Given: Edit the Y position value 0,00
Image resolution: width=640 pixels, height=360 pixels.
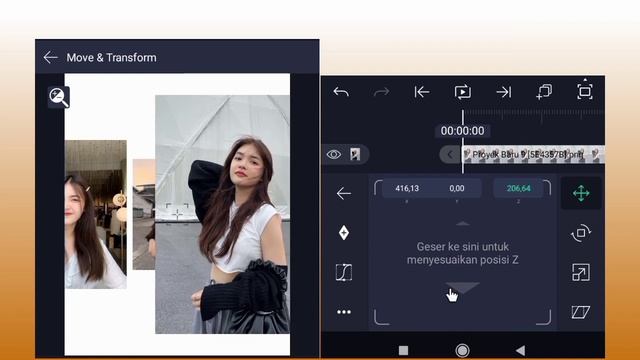Looking at the screenshot, I should [457, 188].
